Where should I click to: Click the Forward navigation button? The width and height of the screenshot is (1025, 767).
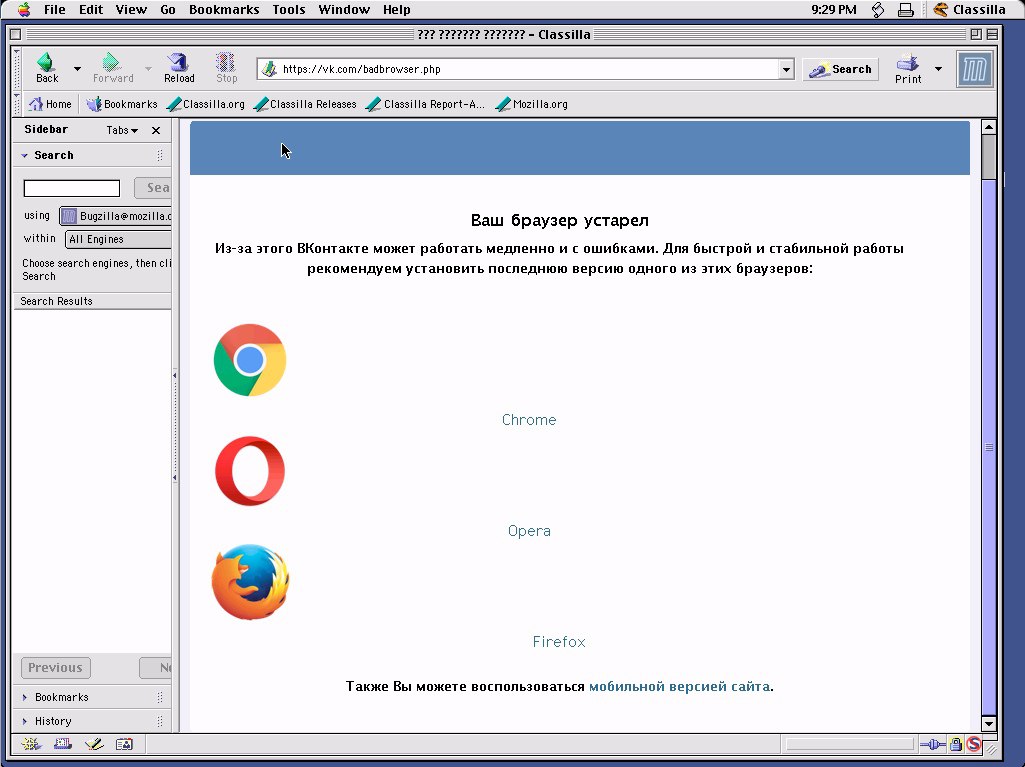coord(112,68)
